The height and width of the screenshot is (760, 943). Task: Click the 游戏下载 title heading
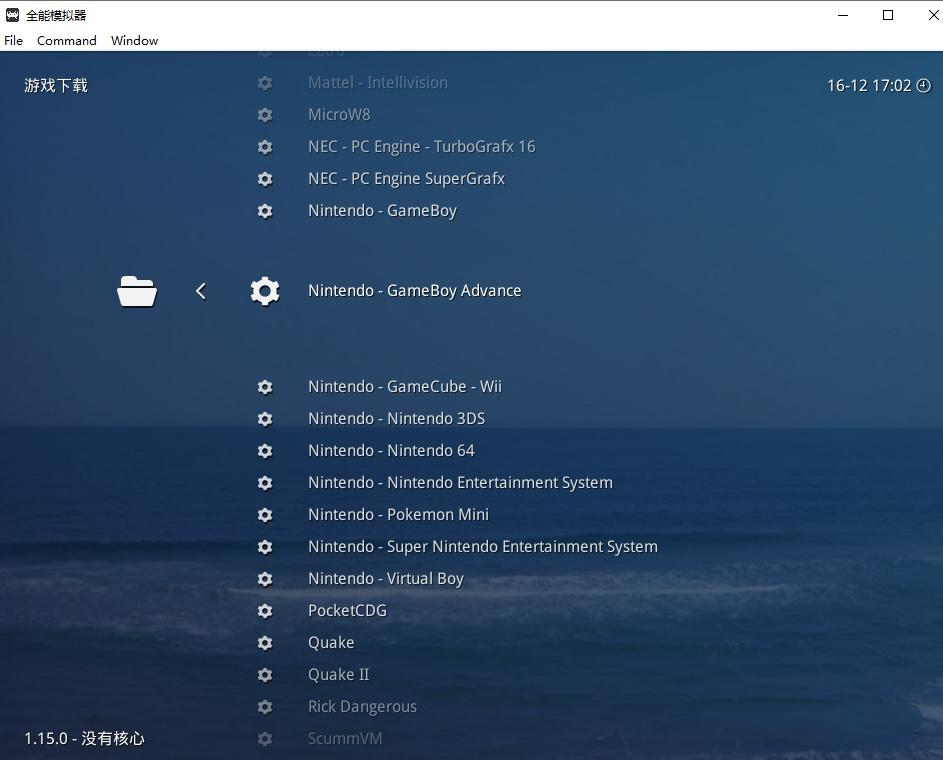[56, 86]
